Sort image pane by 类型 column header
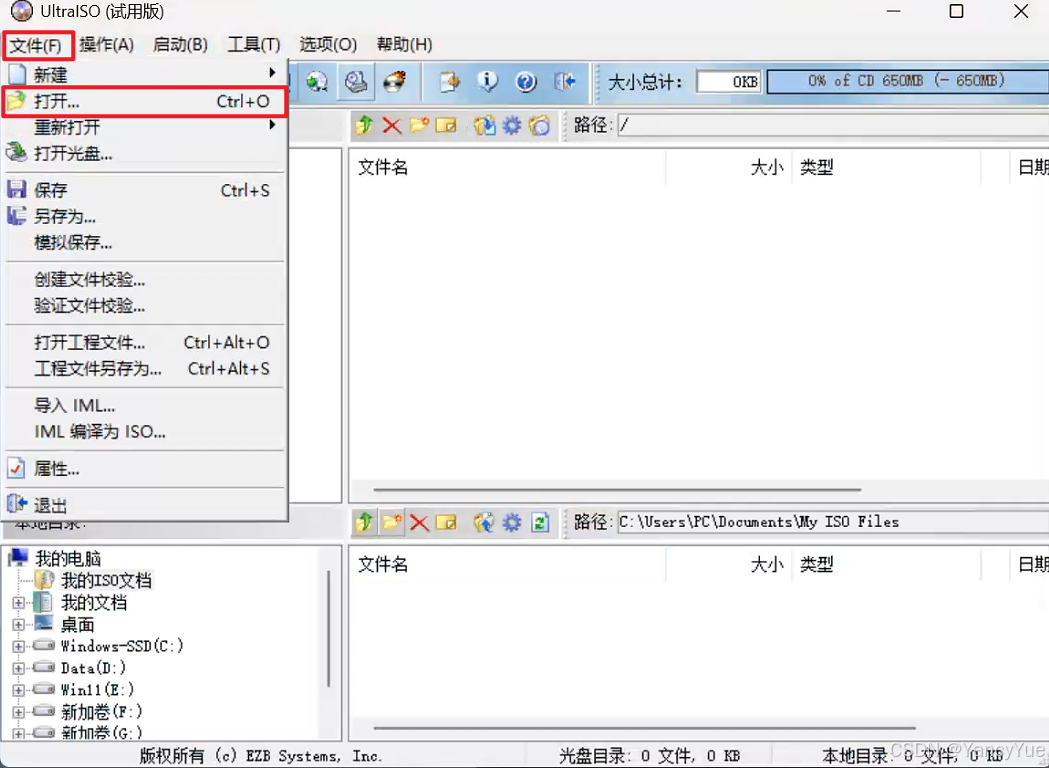 coord(886,167)
